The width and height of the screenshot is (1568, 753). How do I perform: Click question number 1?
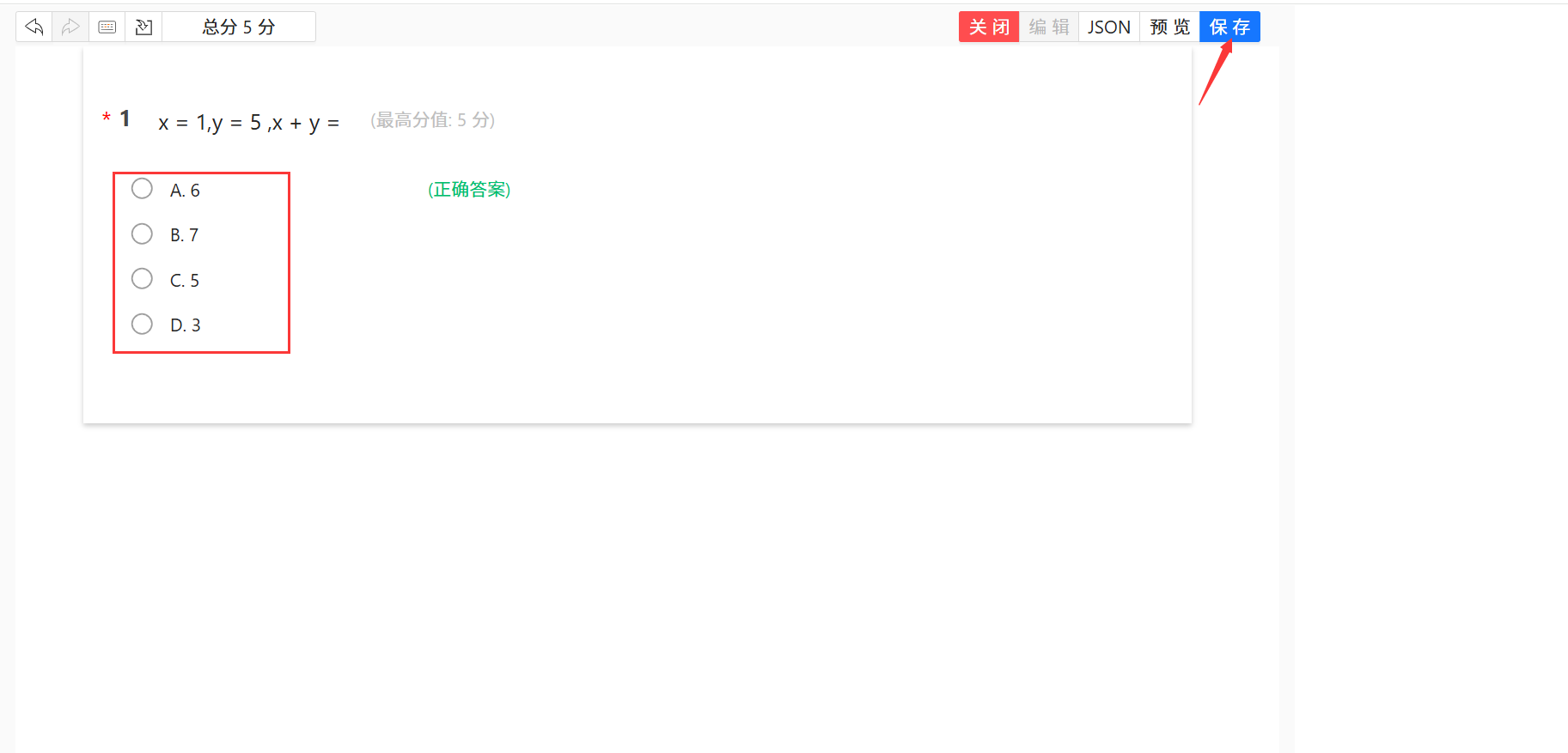pos(125,118)
